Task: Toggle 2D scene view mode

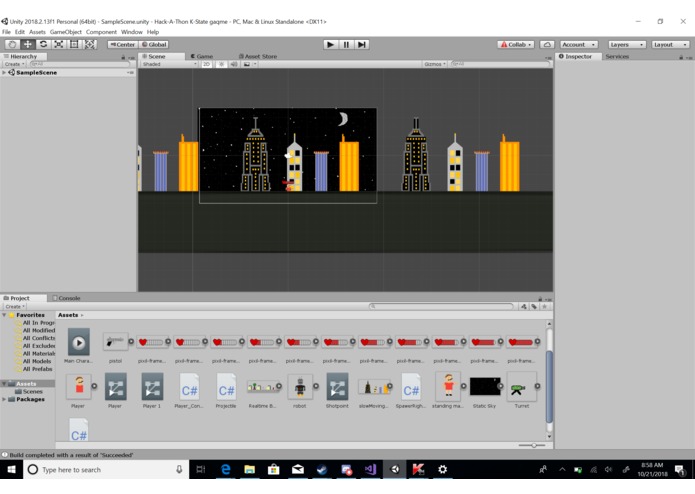Action: [207, 64]
